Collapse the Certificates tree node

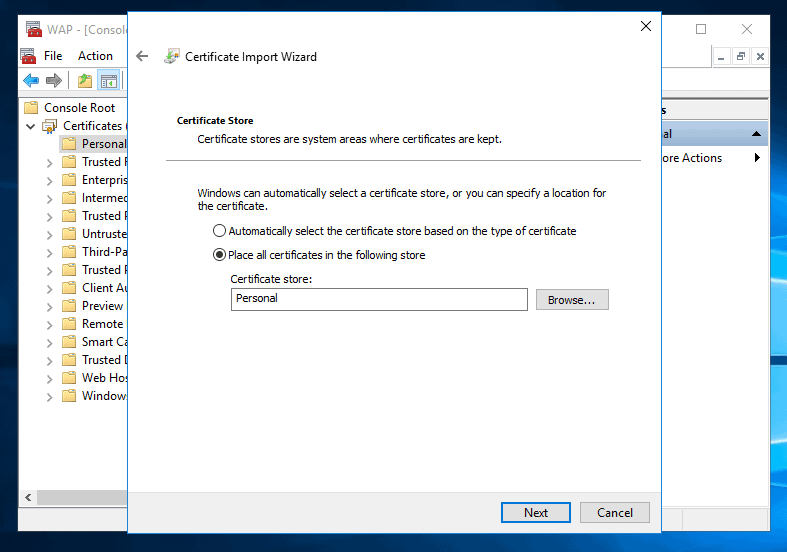coord(31,126)
